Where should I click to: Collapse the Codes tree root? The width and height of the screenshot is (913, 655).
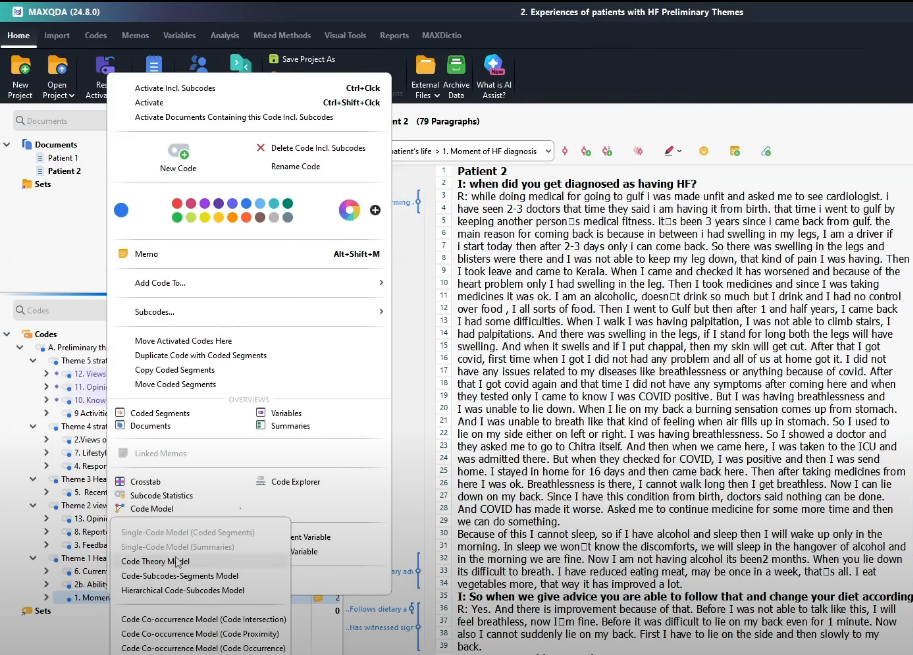[7, 334]
